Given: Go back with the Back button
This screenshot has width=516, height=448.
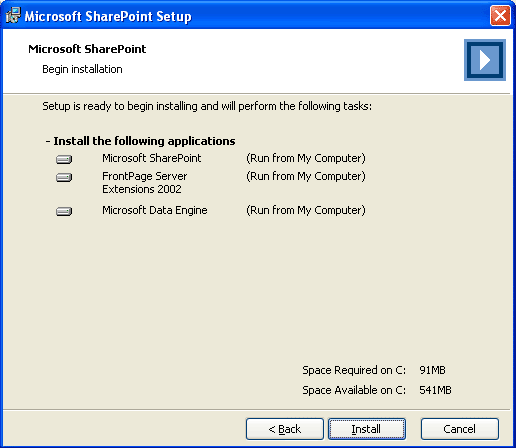Looking at the screenshot, I should coord(285,429).
